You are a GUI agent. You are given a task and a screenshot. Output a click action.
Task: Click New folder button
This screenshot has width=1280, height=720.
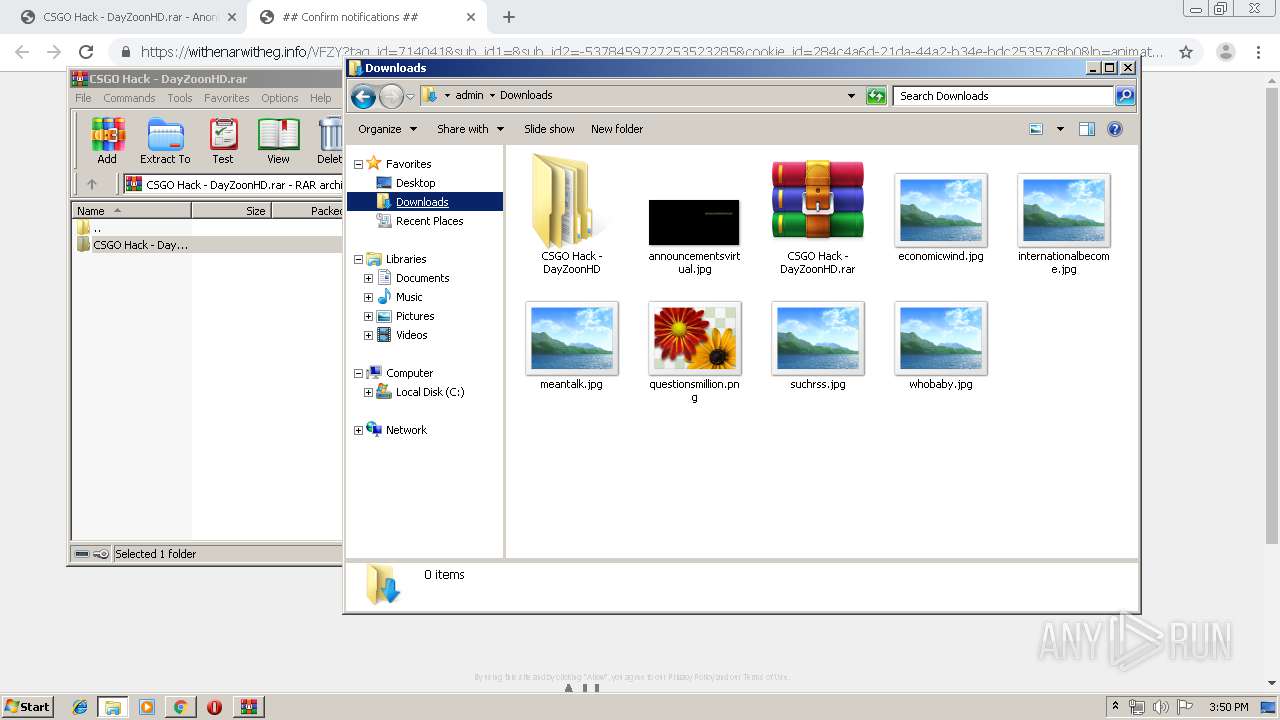(617, 129)
